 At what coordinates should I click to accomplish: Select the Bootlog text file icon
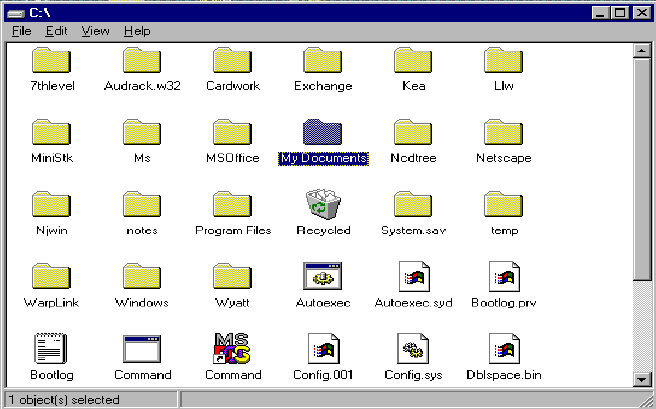[x=50, y=348]
